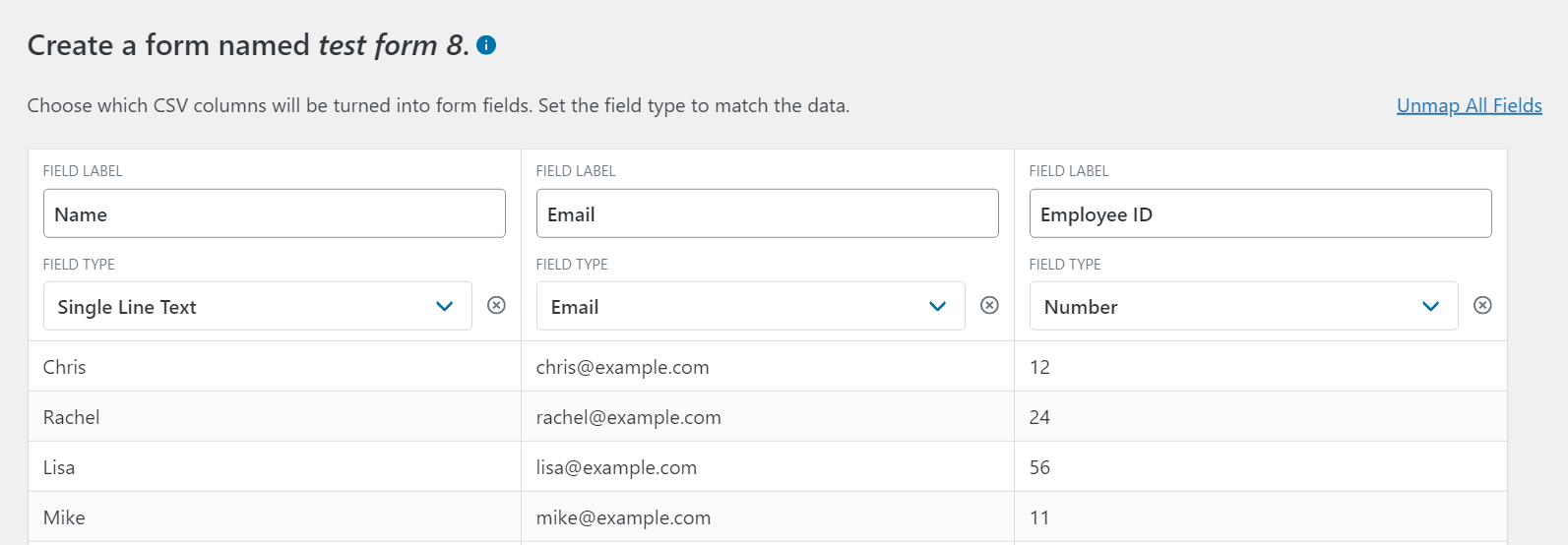This screenshot has height=545, width=1568.
Task: Click into the Email field label input
Action: tap(767, 213)
